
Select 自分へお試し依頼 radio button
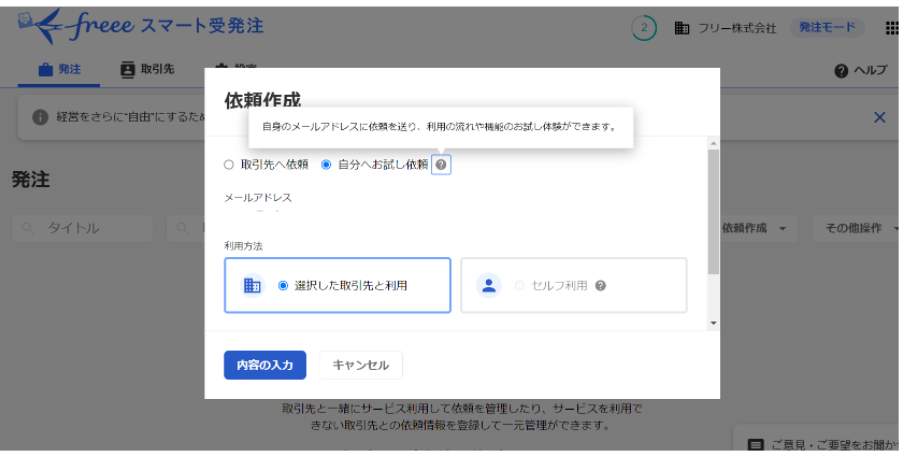pos(326,165)
